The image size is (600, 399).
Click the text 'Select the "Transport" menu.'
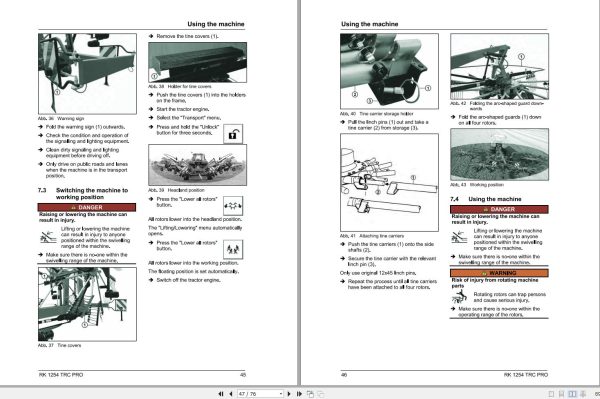coord(189,118)
